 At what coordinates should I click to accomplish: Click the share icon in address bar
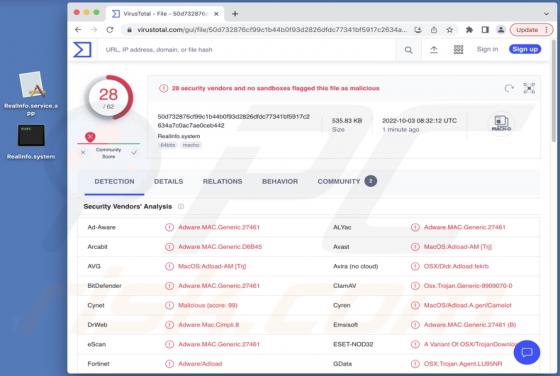434,30
